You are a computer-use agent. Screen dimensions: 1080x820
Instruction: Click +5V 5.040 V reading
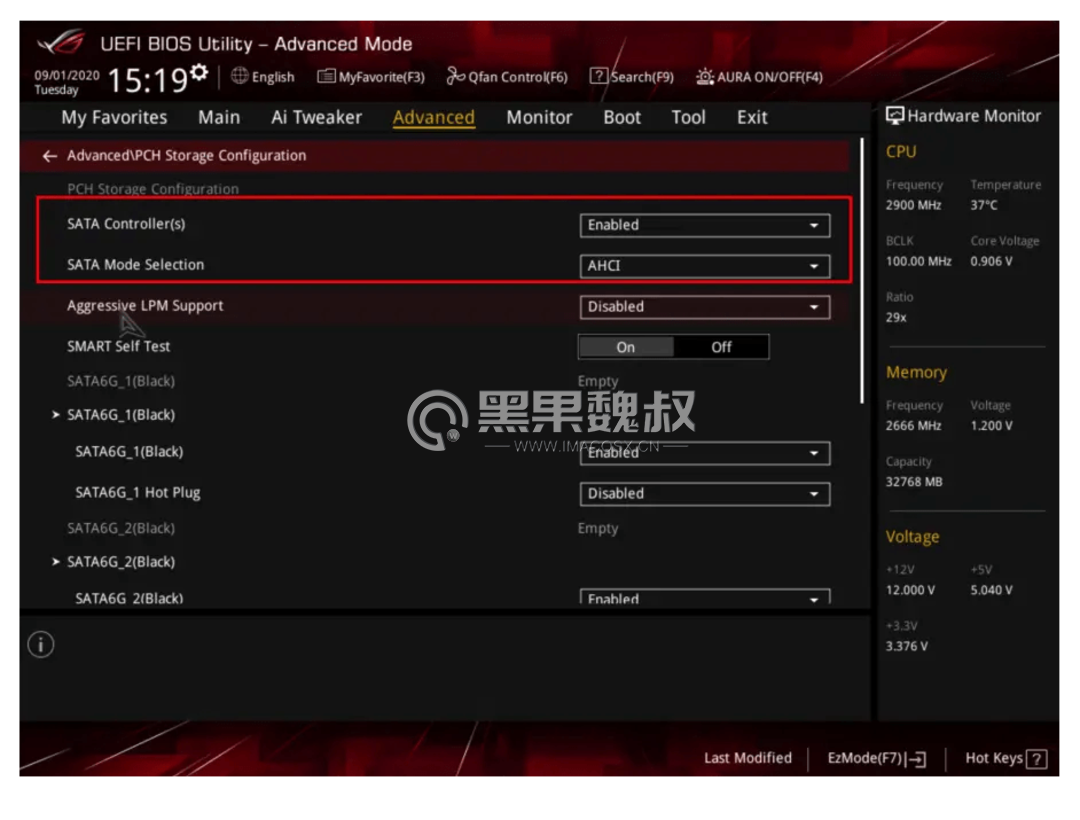point(991,590)
